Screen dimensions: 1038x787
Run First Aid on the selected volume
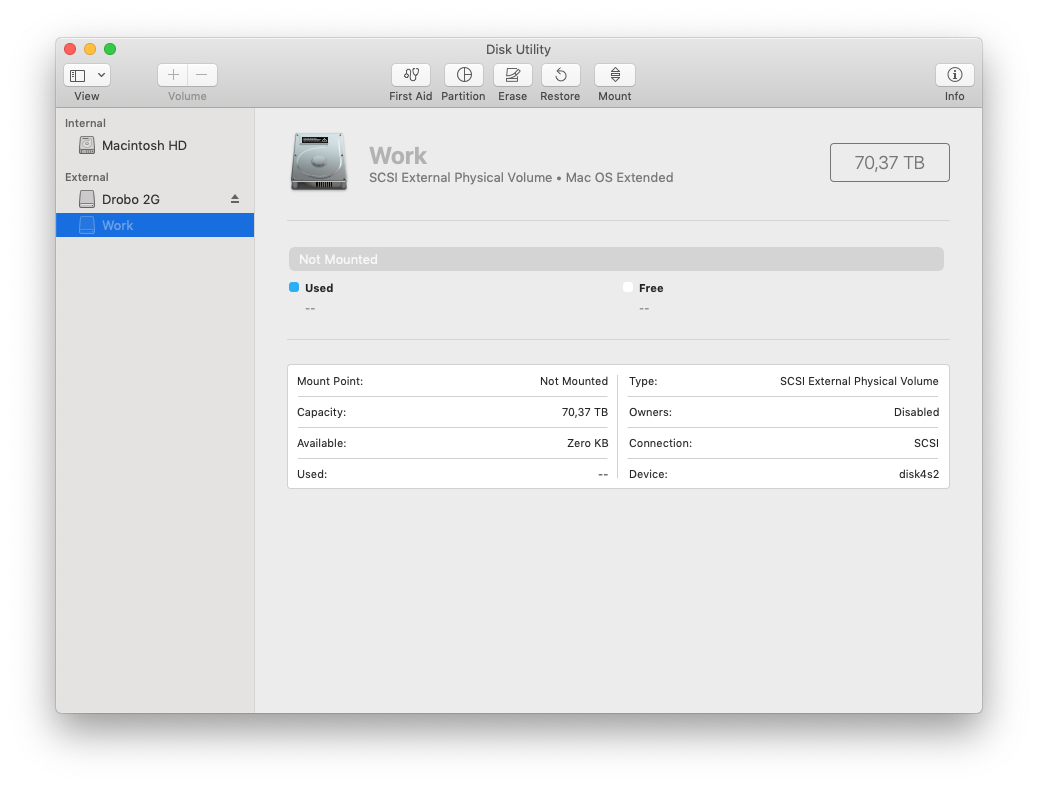pos(410,75)
